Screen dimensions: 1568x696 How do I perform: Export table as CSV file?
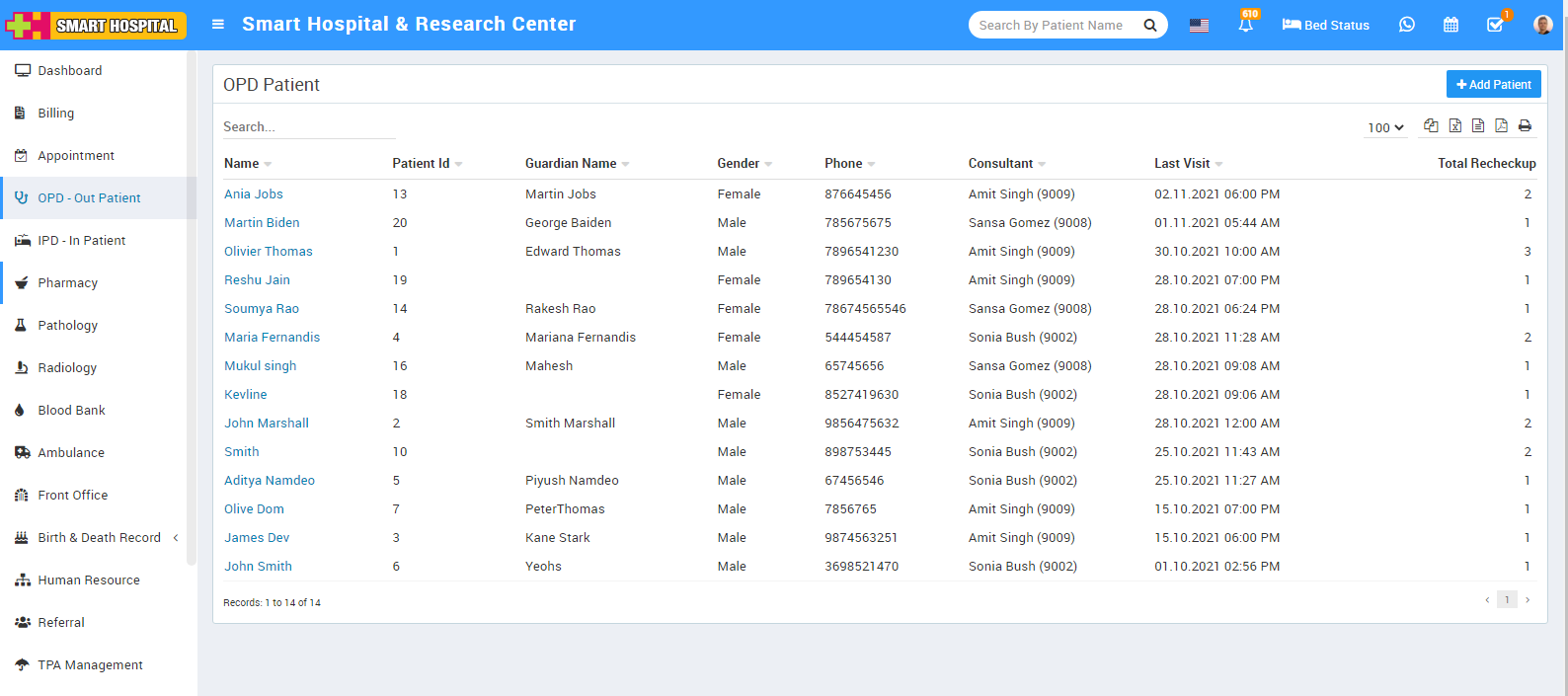(x=1478, y=125)
